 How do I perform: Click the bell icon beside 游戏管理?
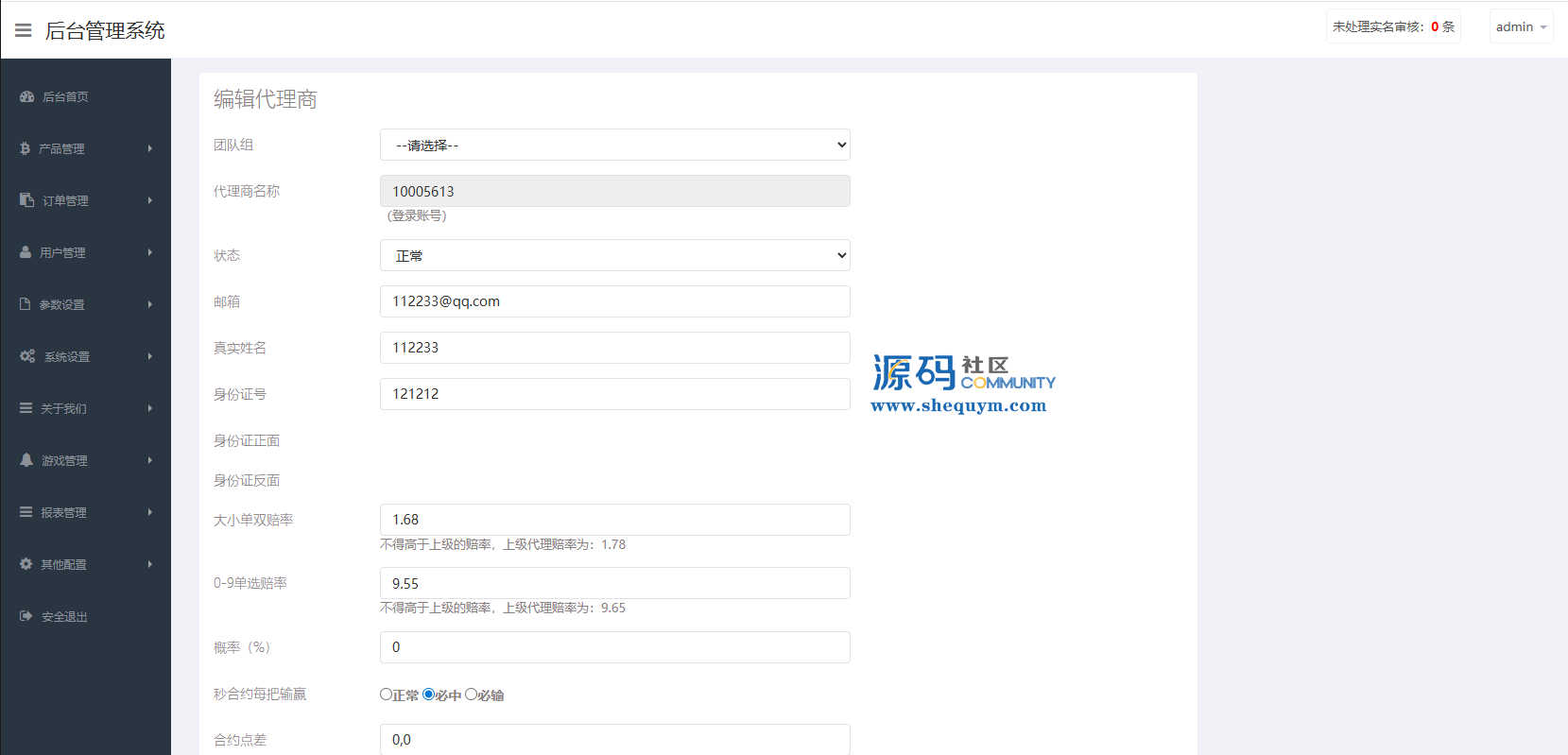26,460
